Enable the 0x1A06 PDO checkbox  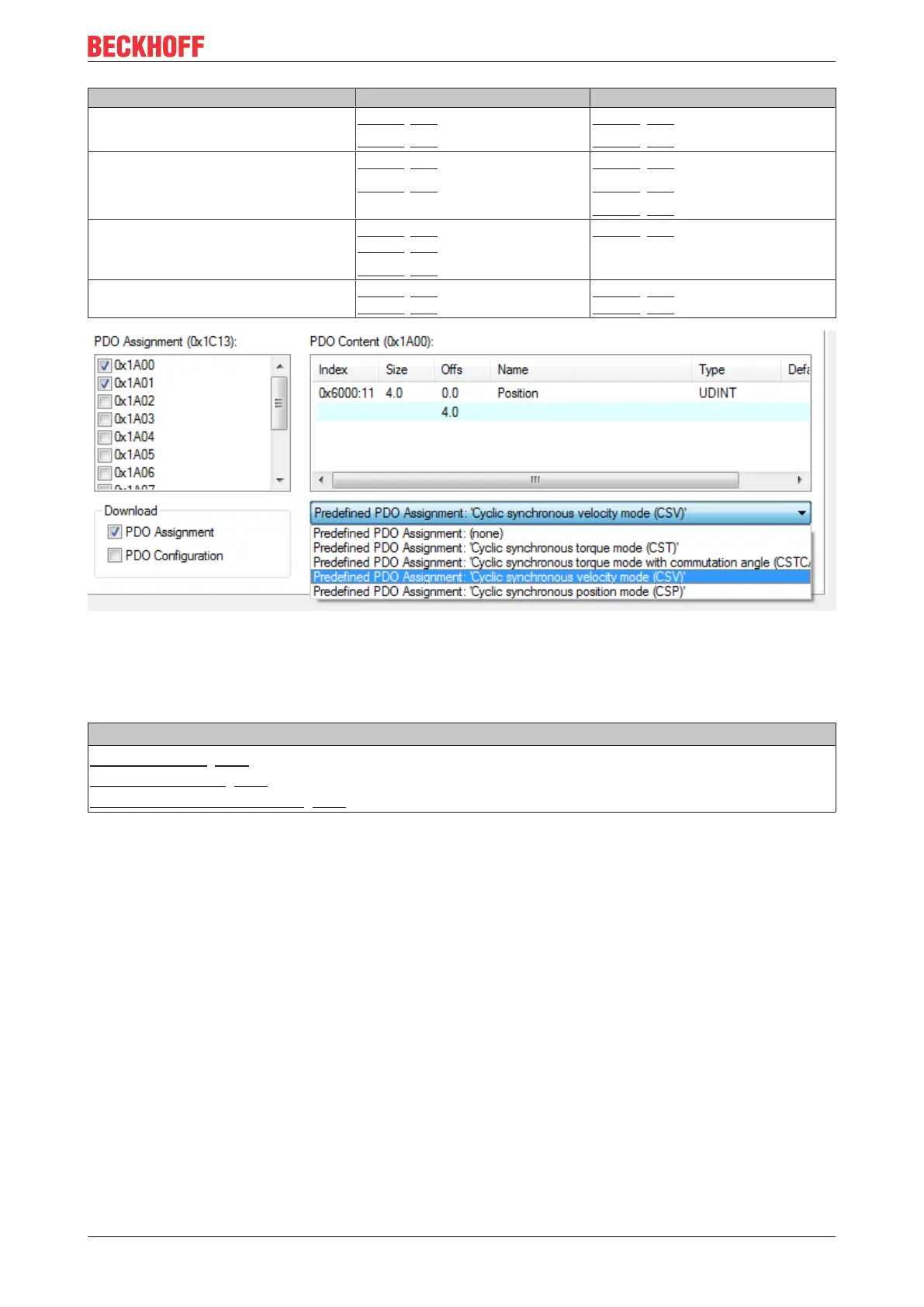[x=105, y=473]
